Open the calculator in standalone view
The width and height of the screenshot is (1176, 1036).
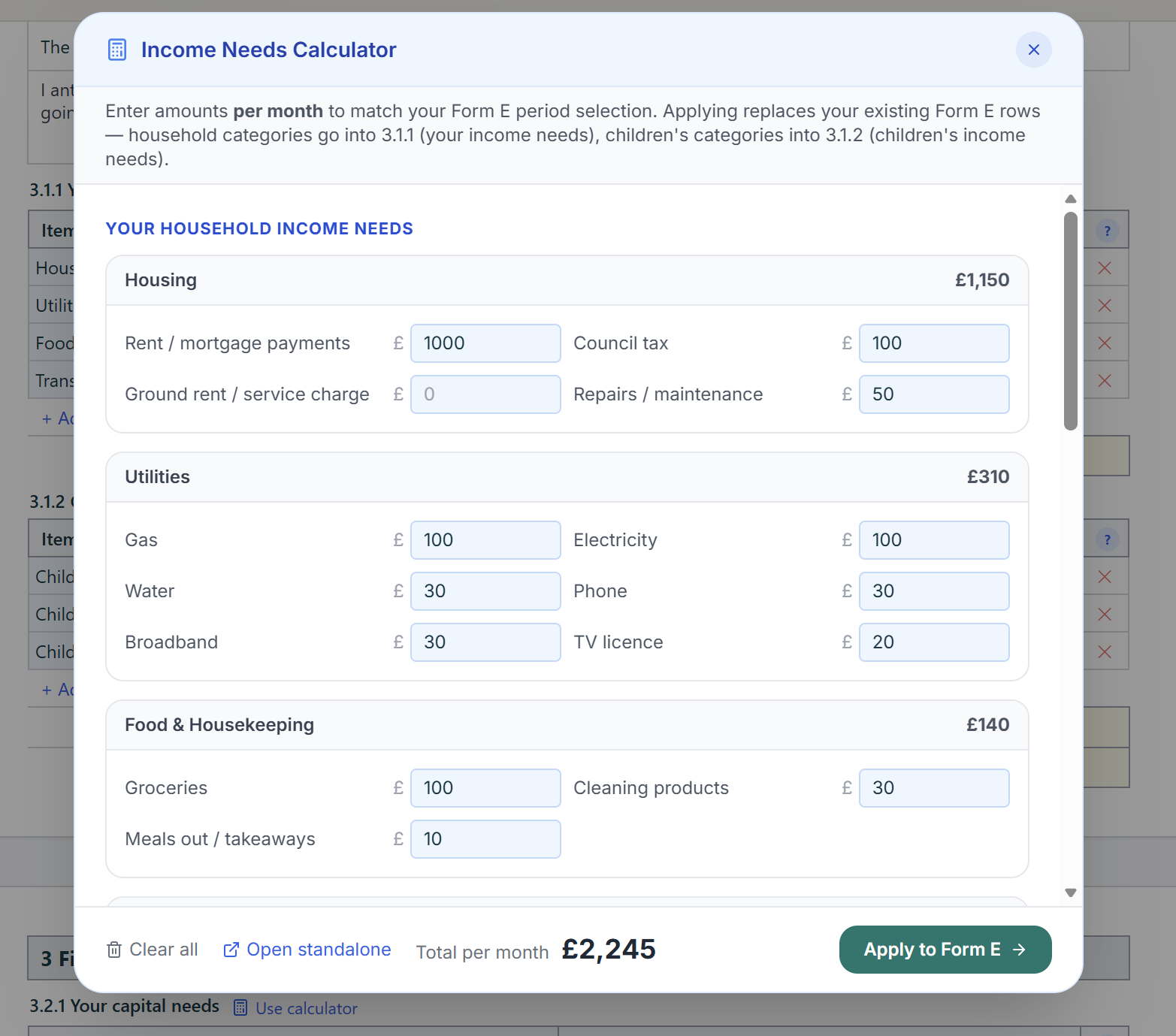[x=307, y=950]
